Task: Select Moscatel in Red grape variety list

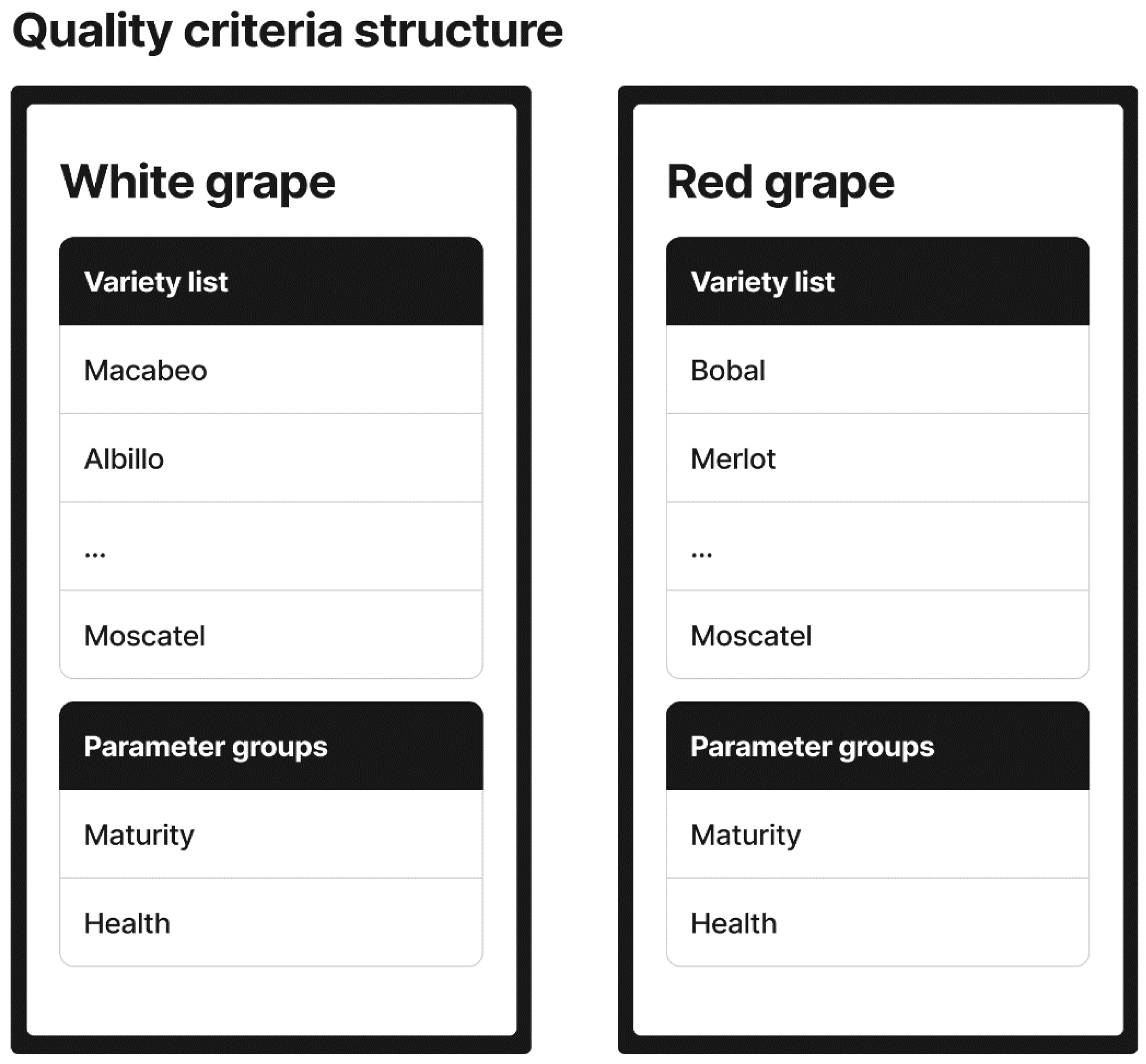Action: point(877,636)
